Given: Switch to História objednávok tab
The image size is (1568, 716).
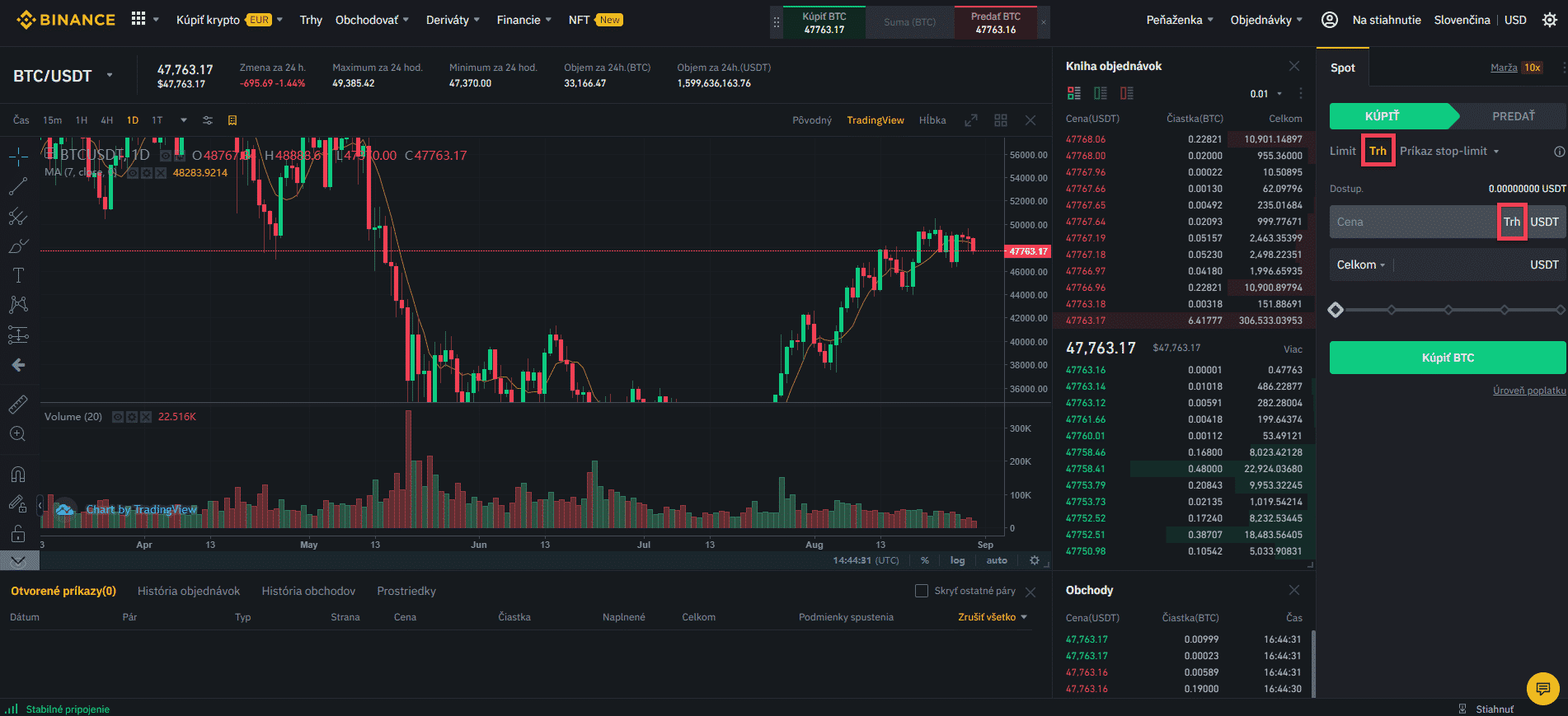Looking at the screenshot, I should pyautogui.click(x=189, y=591).
